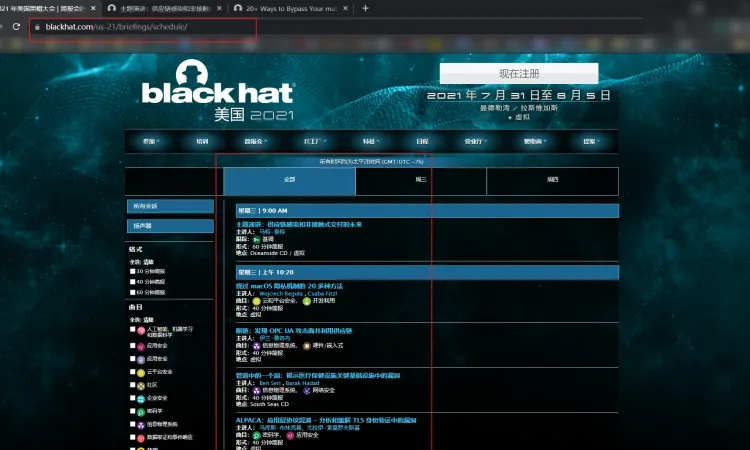Click the yellow 云平台安全 sidebar track icon
The width and height of the screenshot is (750, 450).
click(x=141, y=373)
